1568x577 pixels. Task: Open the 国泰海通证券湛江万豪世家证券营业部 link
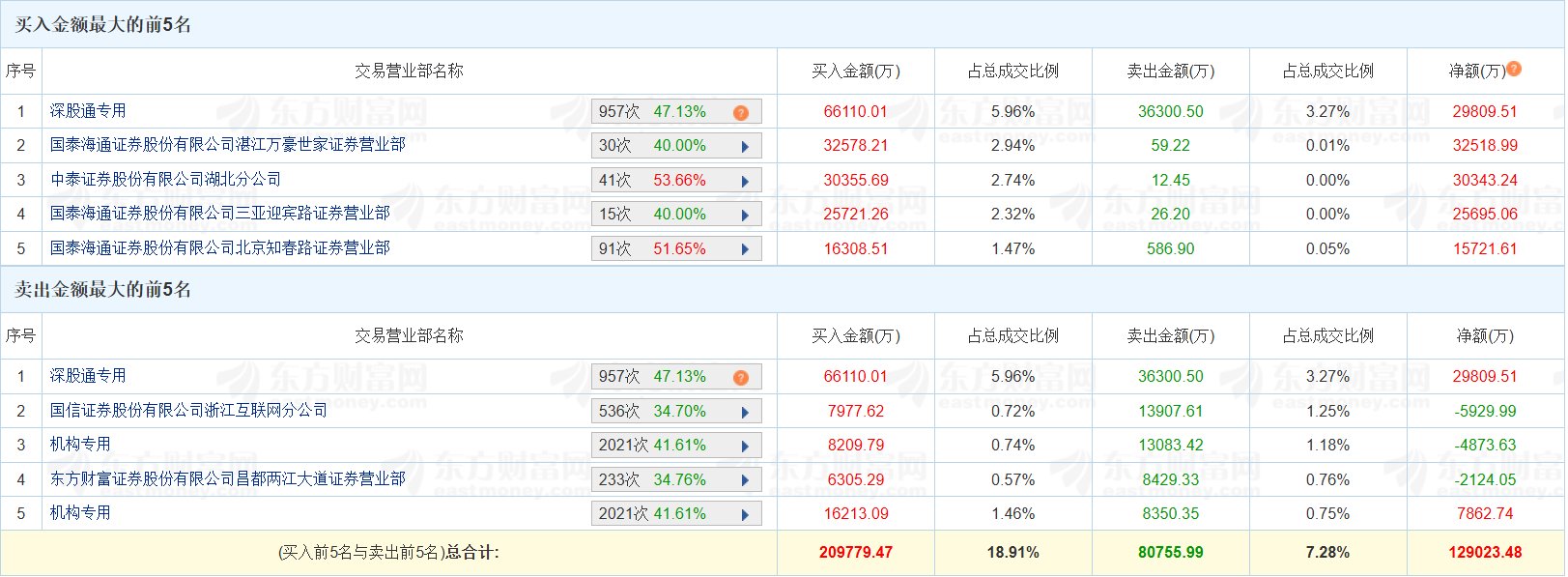pos(227,145)
